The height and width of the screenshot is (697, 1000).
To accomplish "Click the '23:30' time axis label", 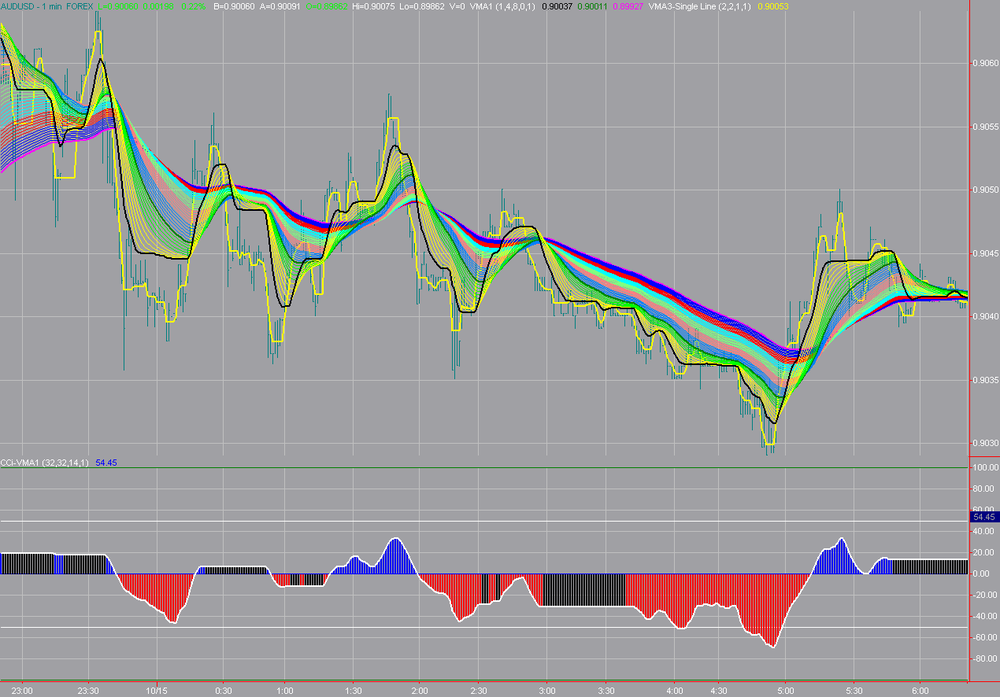I will coord(88,691).
